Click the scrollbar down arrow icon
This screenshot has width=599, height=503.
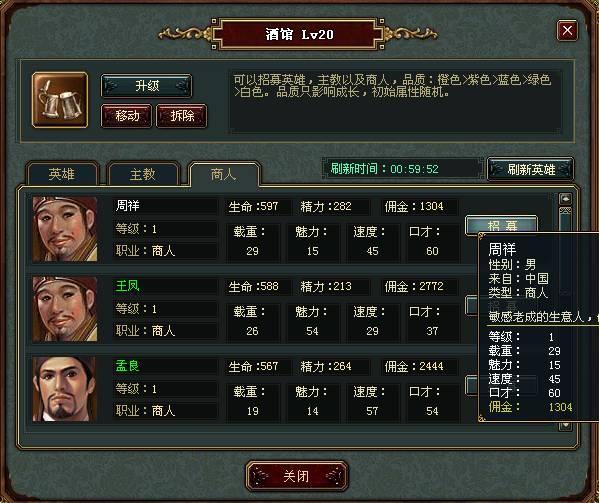pos(565,425)
